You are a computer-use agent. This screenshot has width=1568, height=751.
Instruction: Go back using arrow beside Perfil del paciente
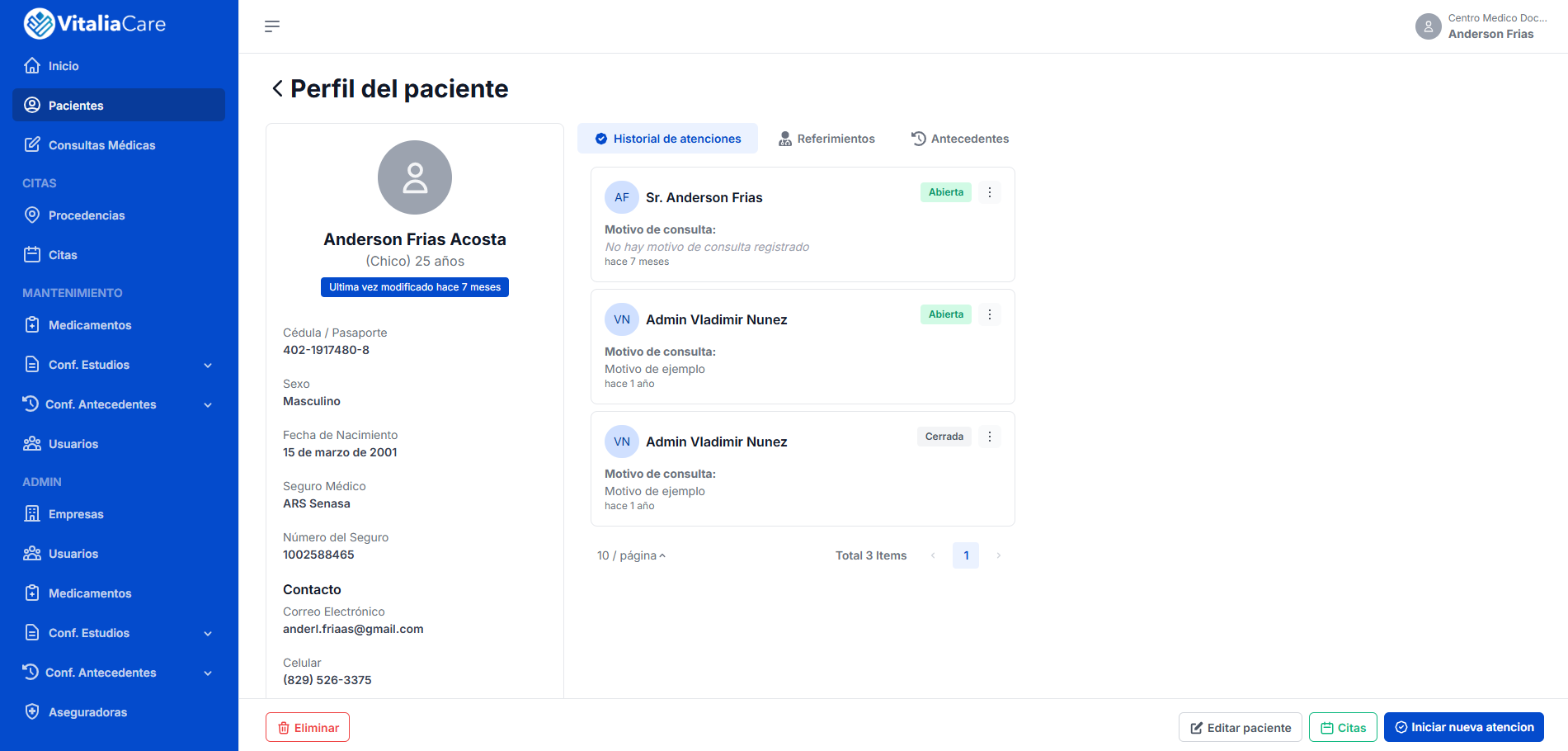277,88
